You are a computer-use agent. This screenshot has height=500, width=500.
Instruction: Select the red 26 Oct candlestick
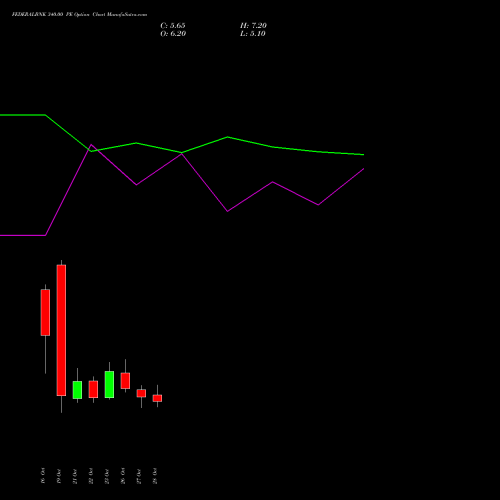pyautogui.click(x=125, y=381)
